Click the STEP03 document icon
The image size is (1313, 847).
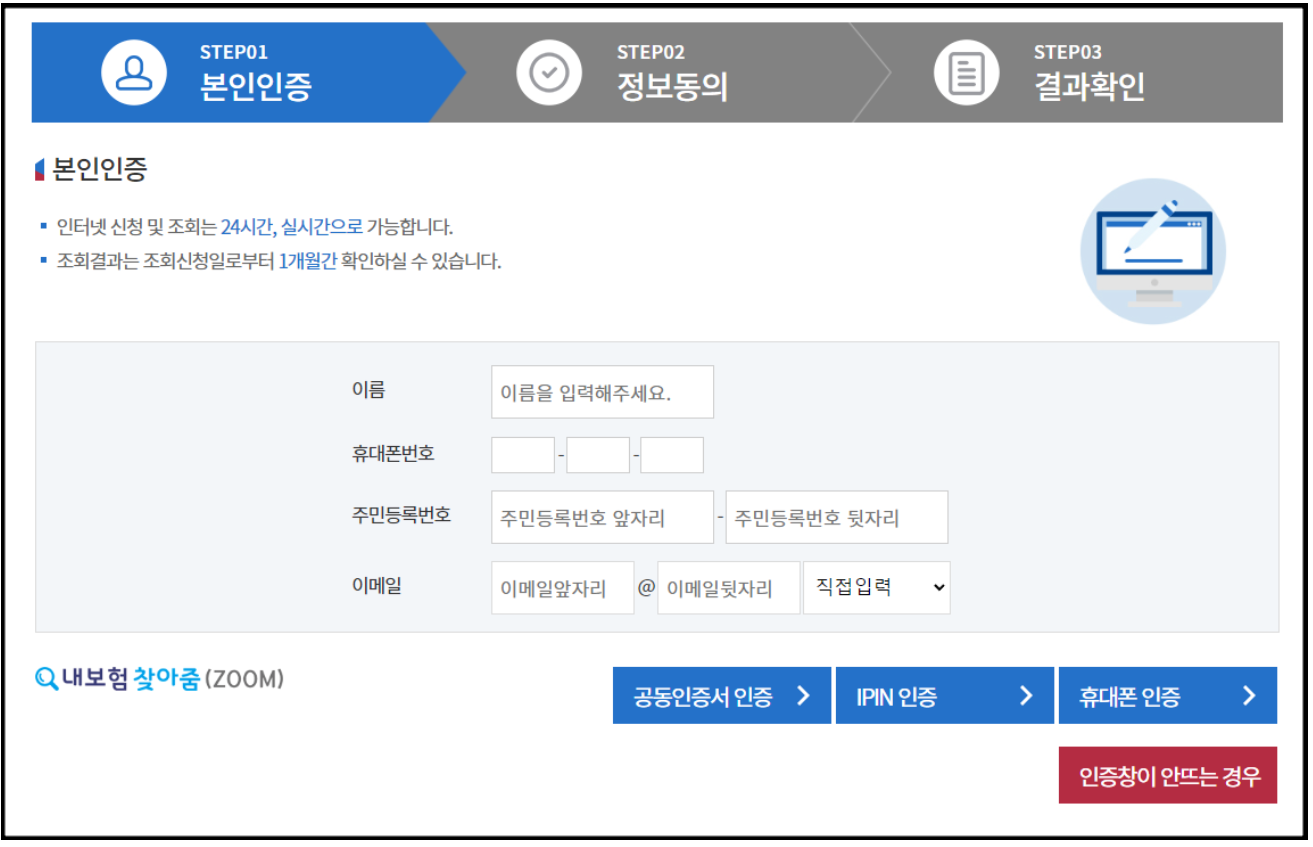[966, 71]
